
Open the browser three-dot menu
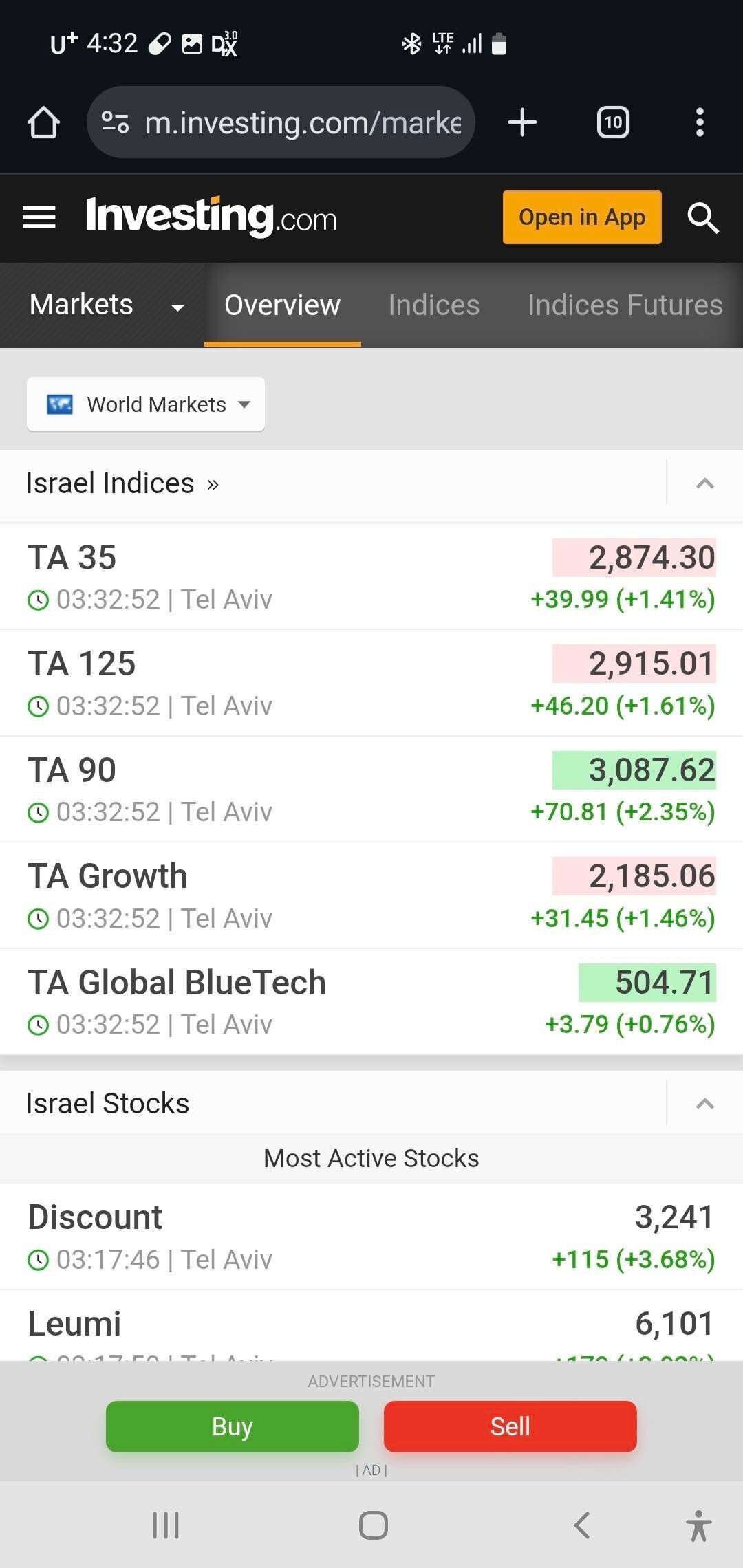(x=700, y=122)
